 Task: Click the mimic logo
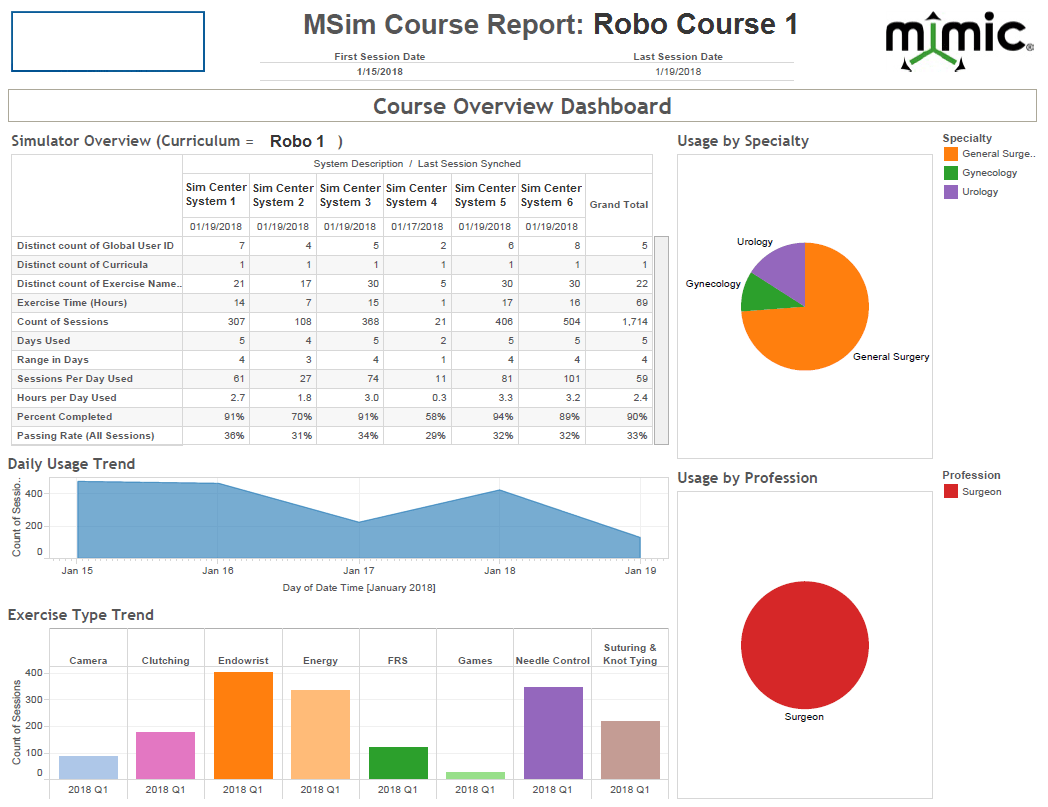959,41
